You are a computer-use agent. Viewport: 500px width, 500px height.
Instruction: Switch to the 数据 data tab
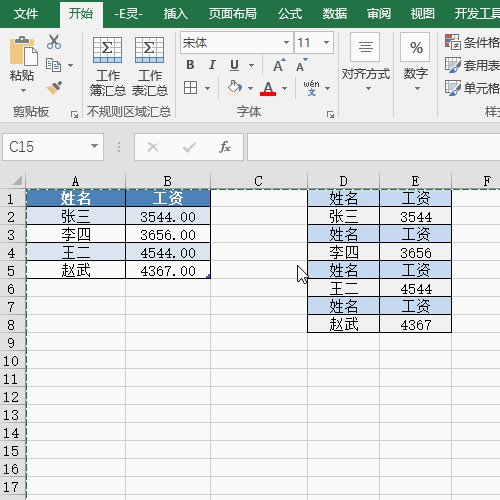[335, 14]
